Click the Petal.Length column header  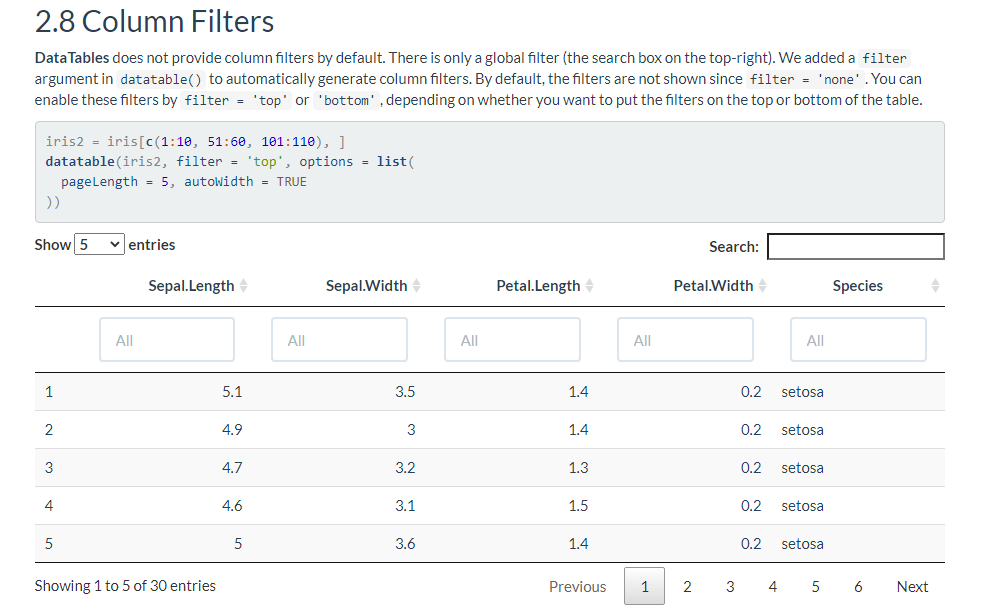538,286
